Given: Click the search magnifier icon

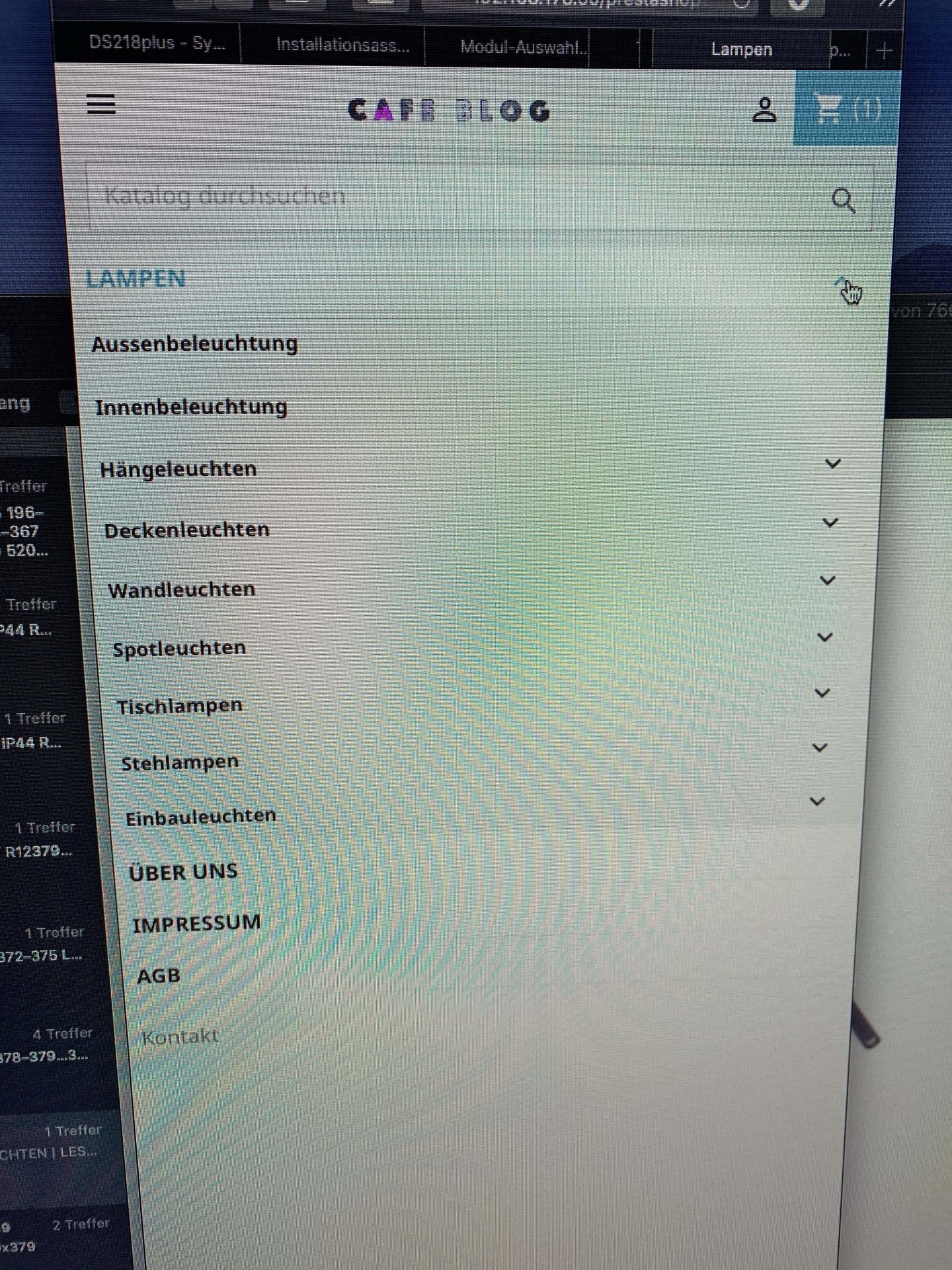Looking at the screenshot, I should pyautogui.click(x=844, y=200).
